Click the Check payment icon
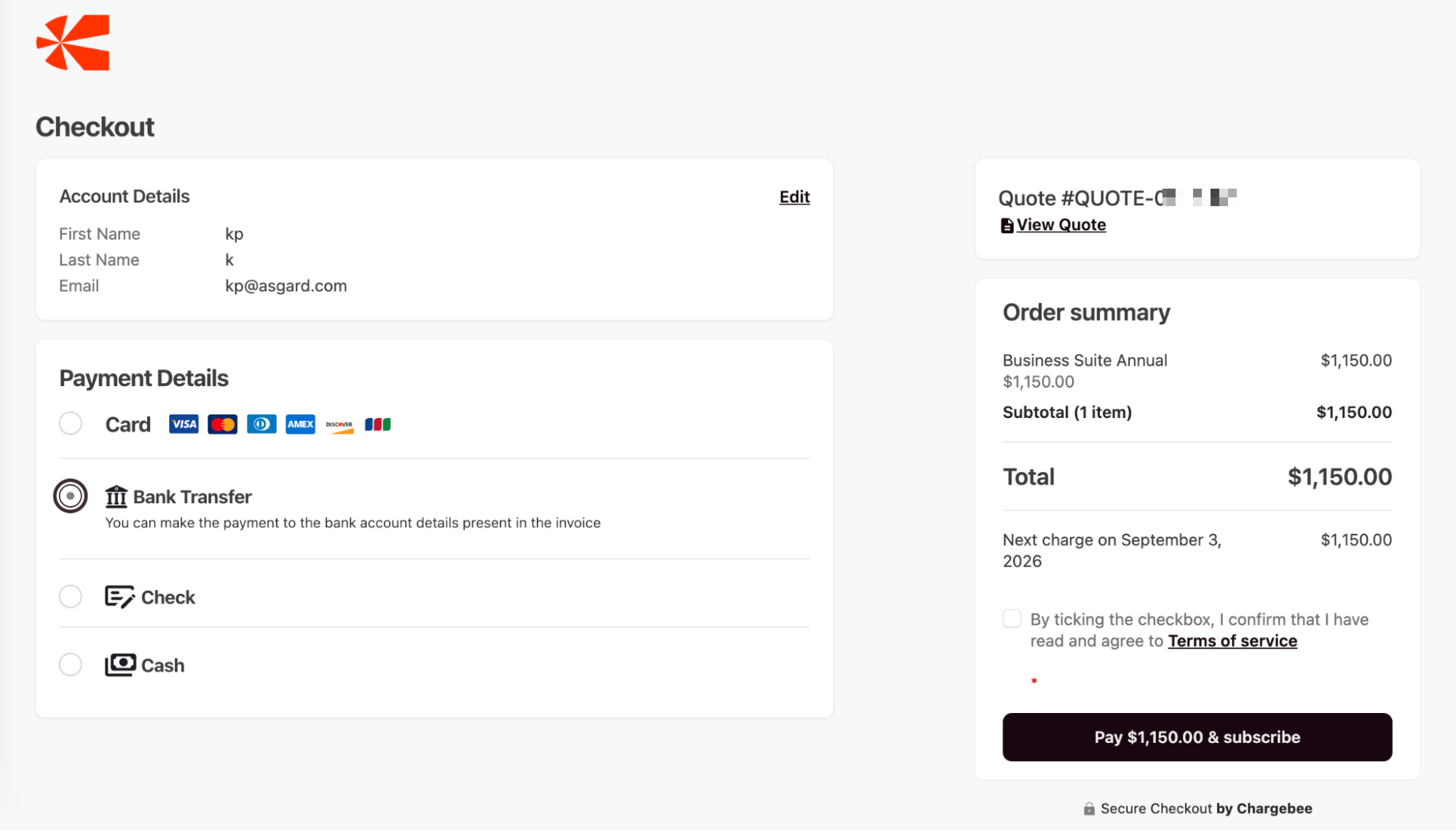The image size is (1456, 831). 119,596
